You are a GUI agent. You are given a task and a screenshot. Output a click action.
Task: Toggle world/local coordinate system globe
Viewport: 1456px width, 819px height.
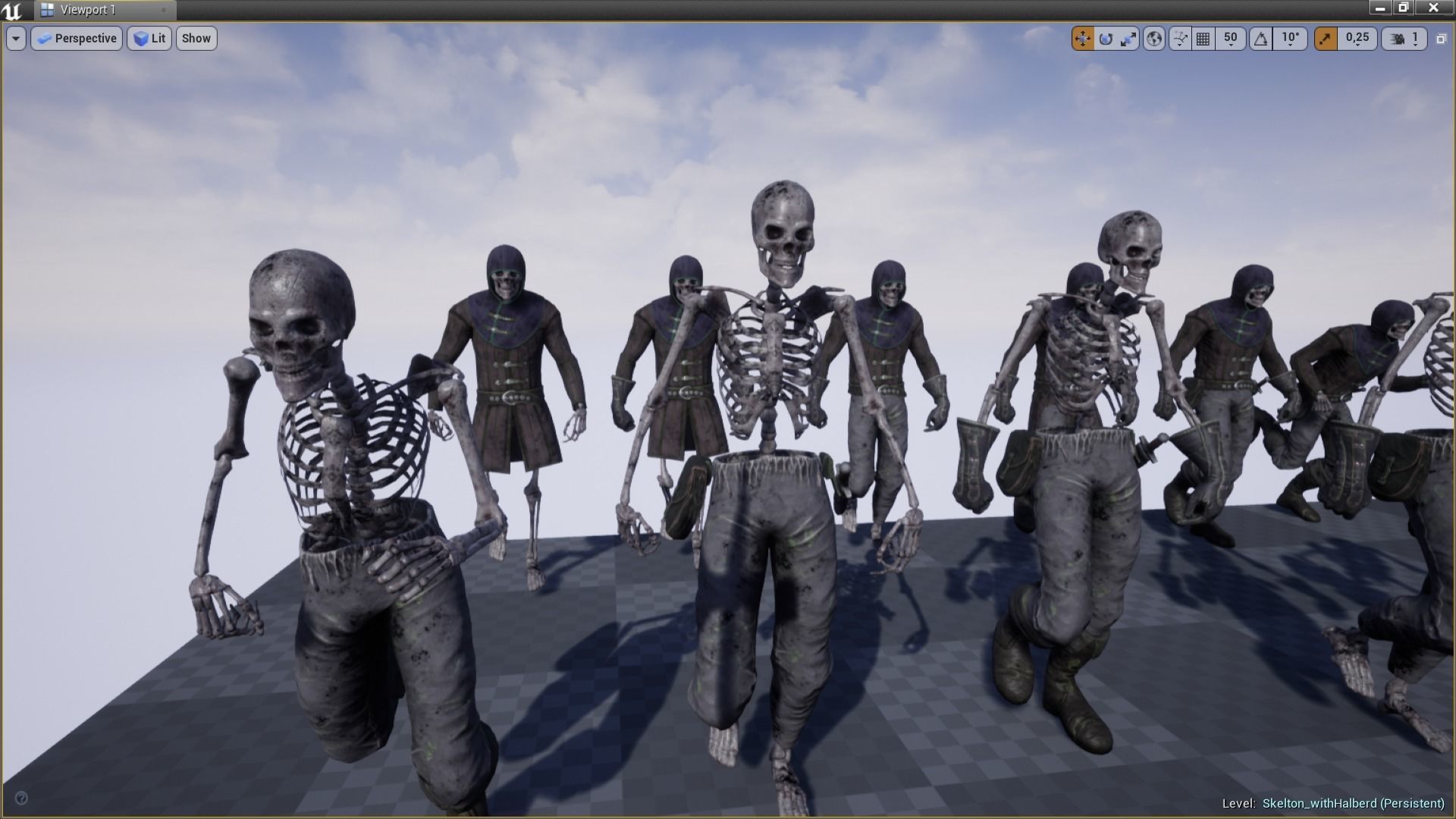click(x=1153, y=38)
